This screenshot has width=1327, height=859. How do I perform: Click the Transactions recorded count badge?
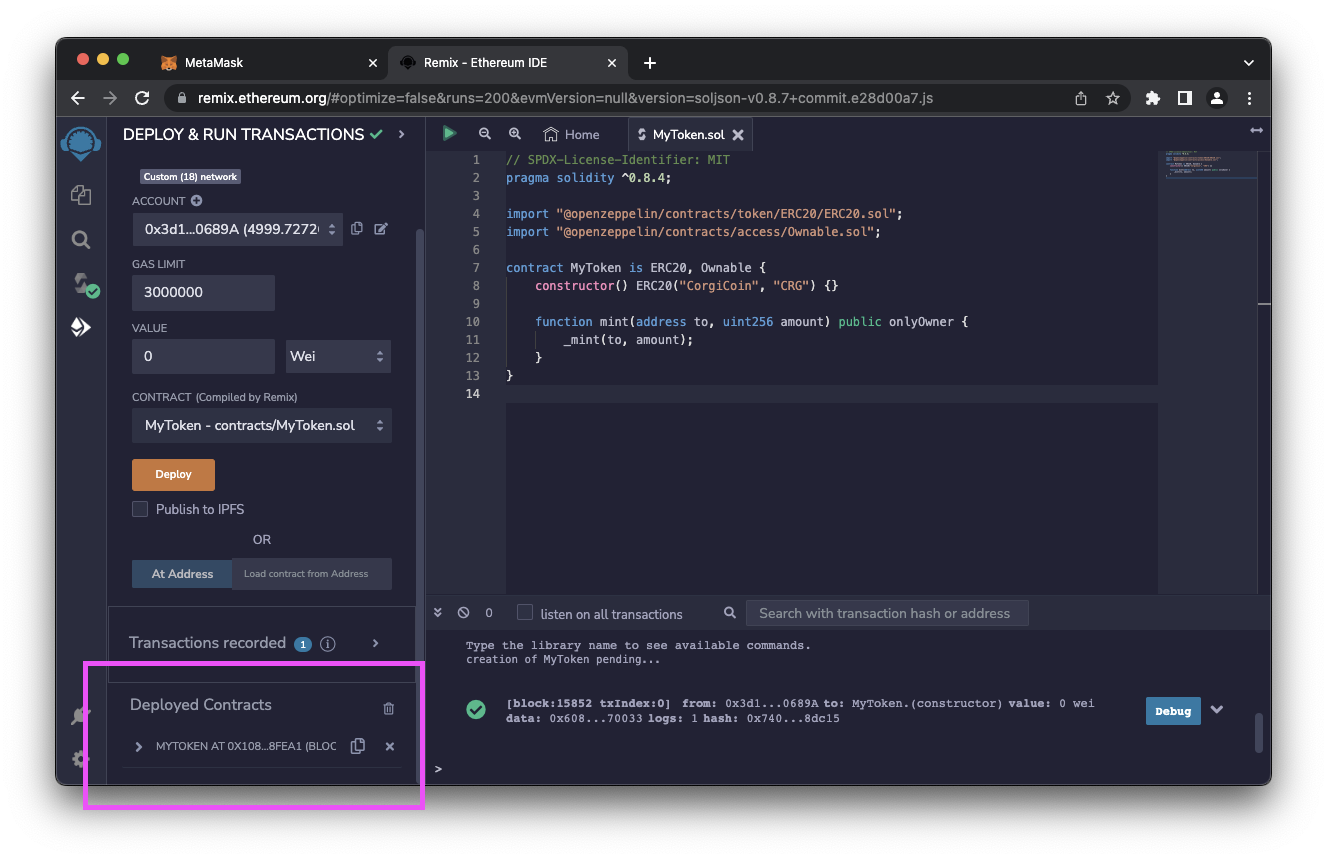[303, 644]
